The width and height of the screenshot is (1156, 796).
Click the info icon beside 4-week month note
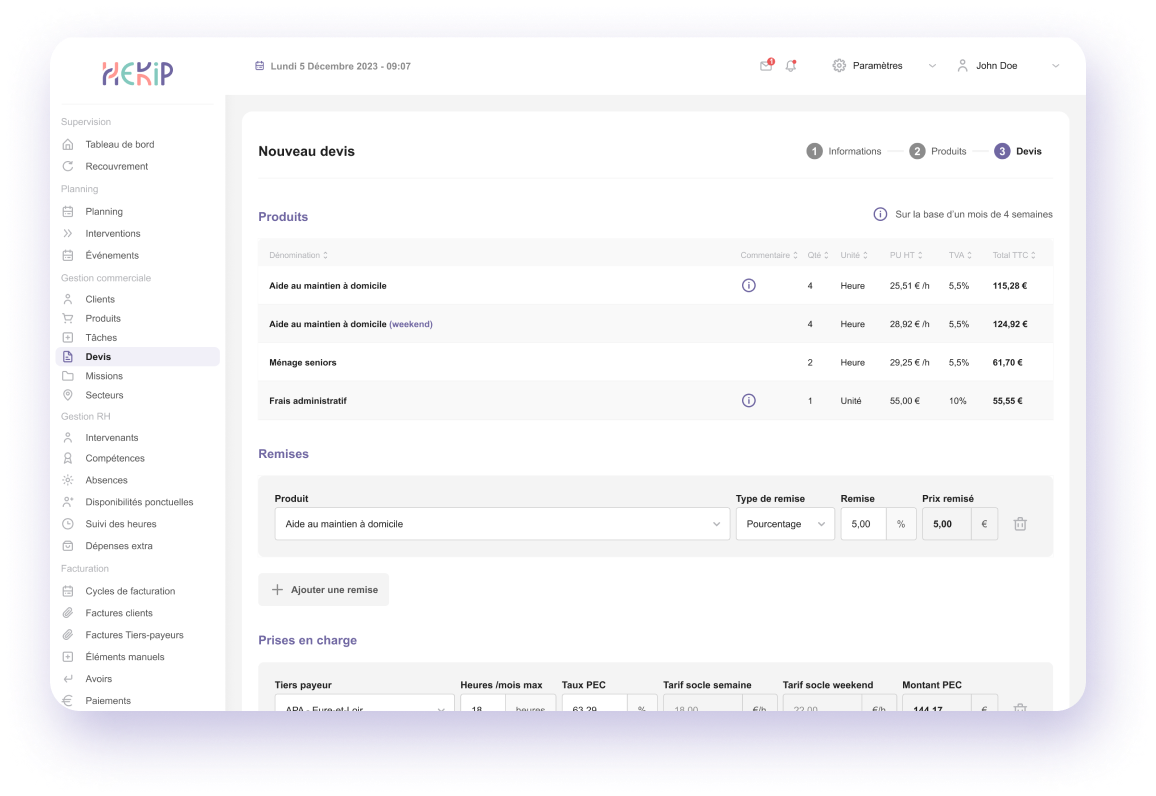pos(880,214)
